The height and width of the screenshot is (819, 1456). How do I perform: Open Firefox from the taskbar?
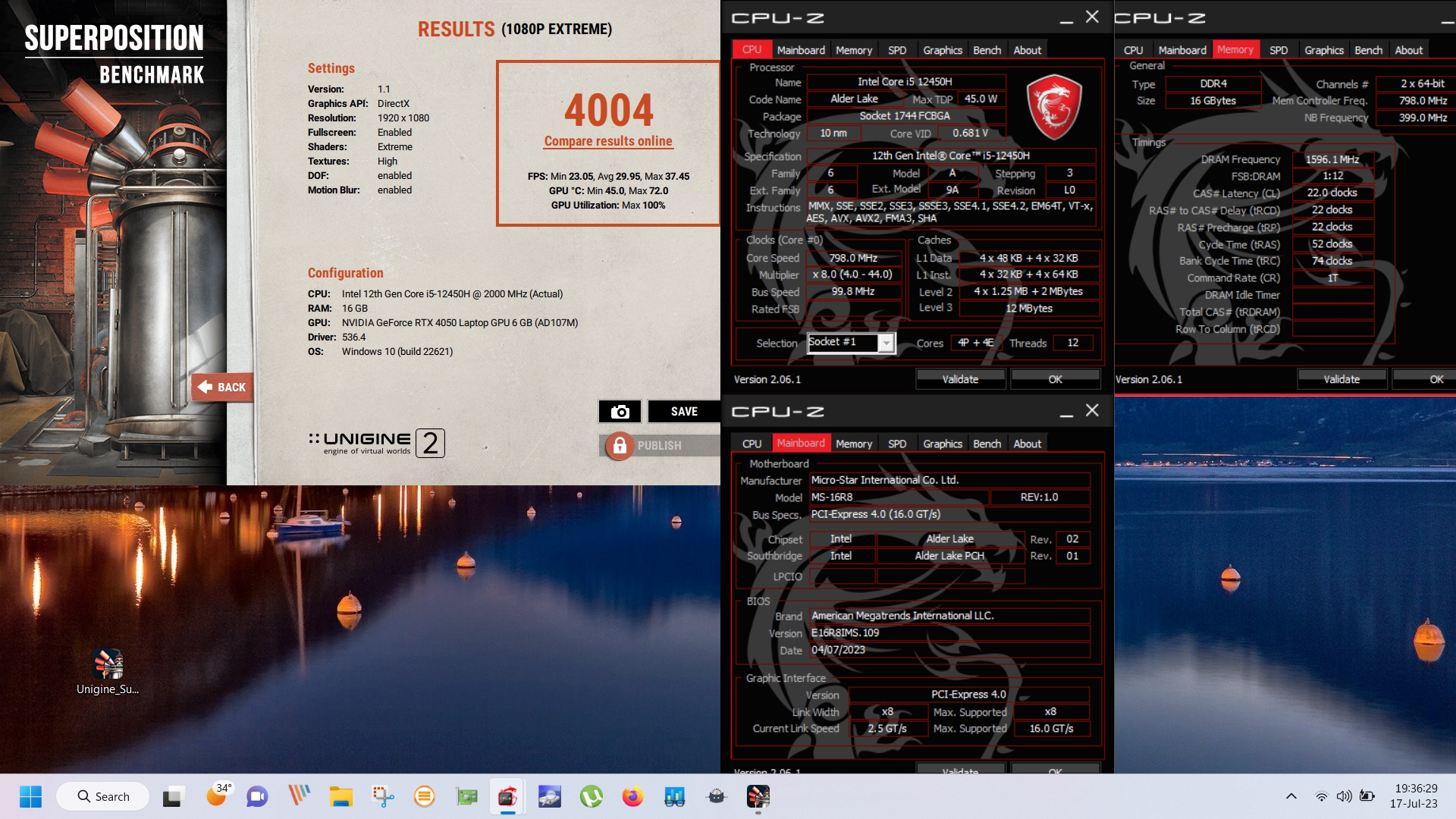tap(632, 796)
